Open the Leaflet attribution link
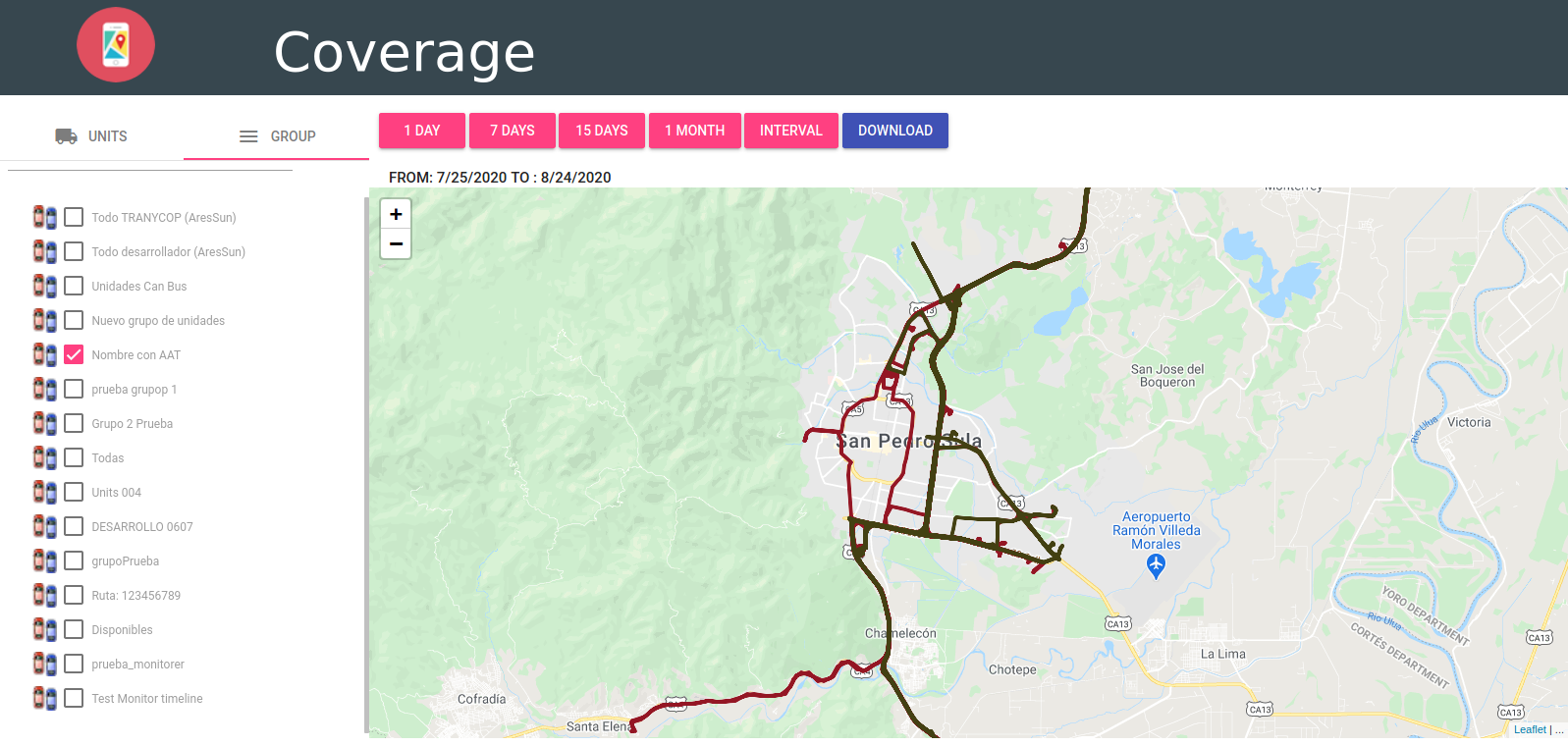The image size is (1568, 746). click(x=1530, y=729)
